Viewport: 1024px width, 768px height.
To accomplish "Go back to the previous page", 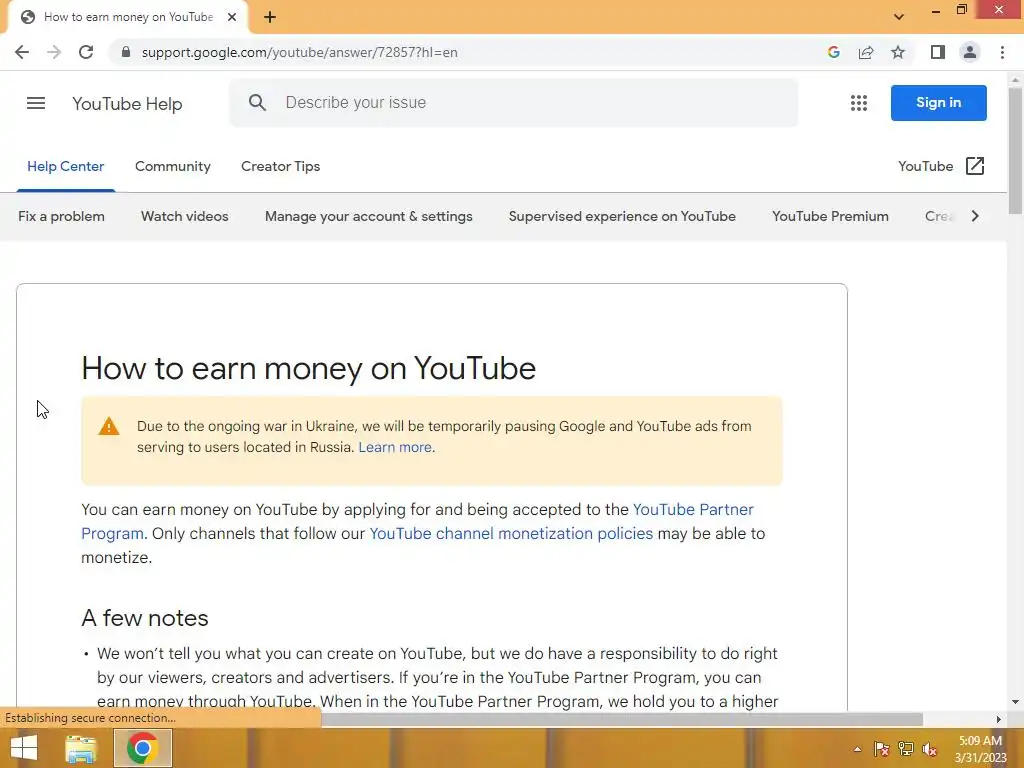I will (22, 52).
